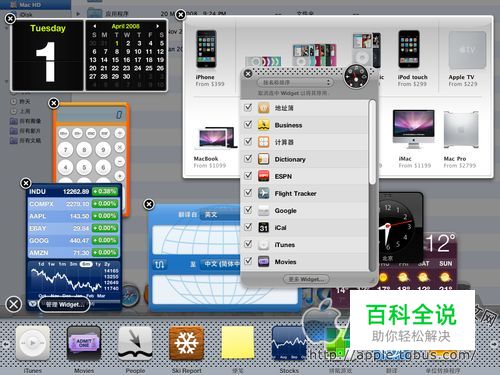The height and width of the screenshot is (375, 500).
Task: Disable the ESPN widget checkbox
Action: coord(248,176)
